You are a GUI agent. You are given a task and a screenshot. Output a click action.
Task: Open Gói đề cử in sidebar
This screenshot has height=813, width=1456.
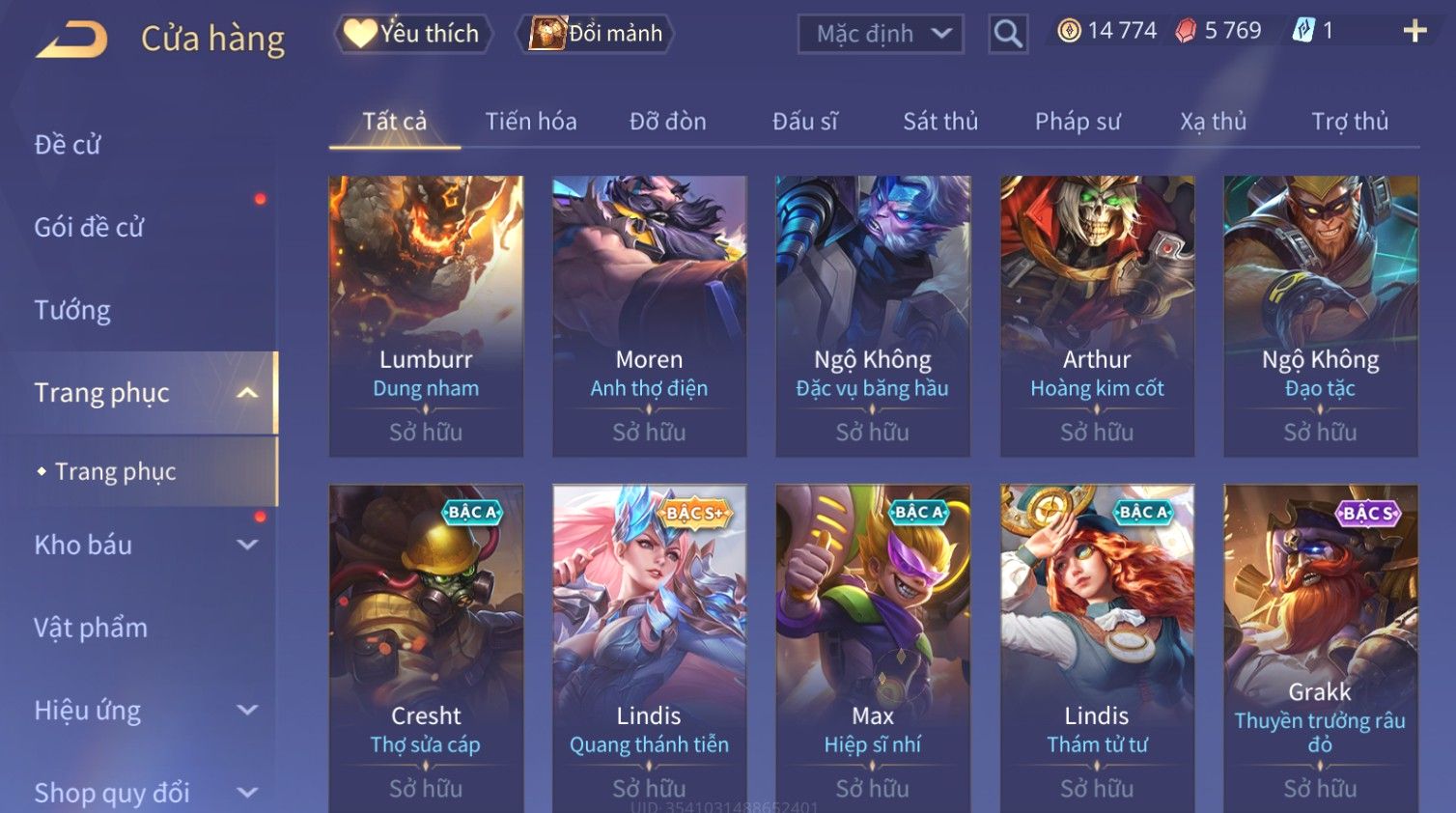click(x=89, y=228)
